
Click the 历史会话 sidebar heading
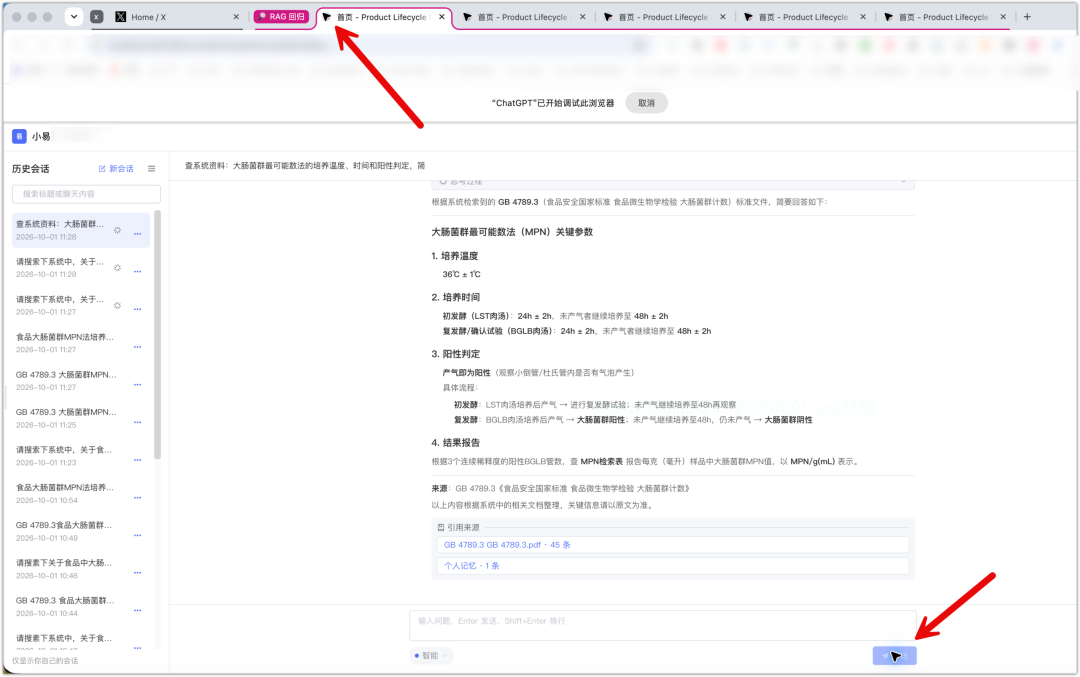pos(30,169)
